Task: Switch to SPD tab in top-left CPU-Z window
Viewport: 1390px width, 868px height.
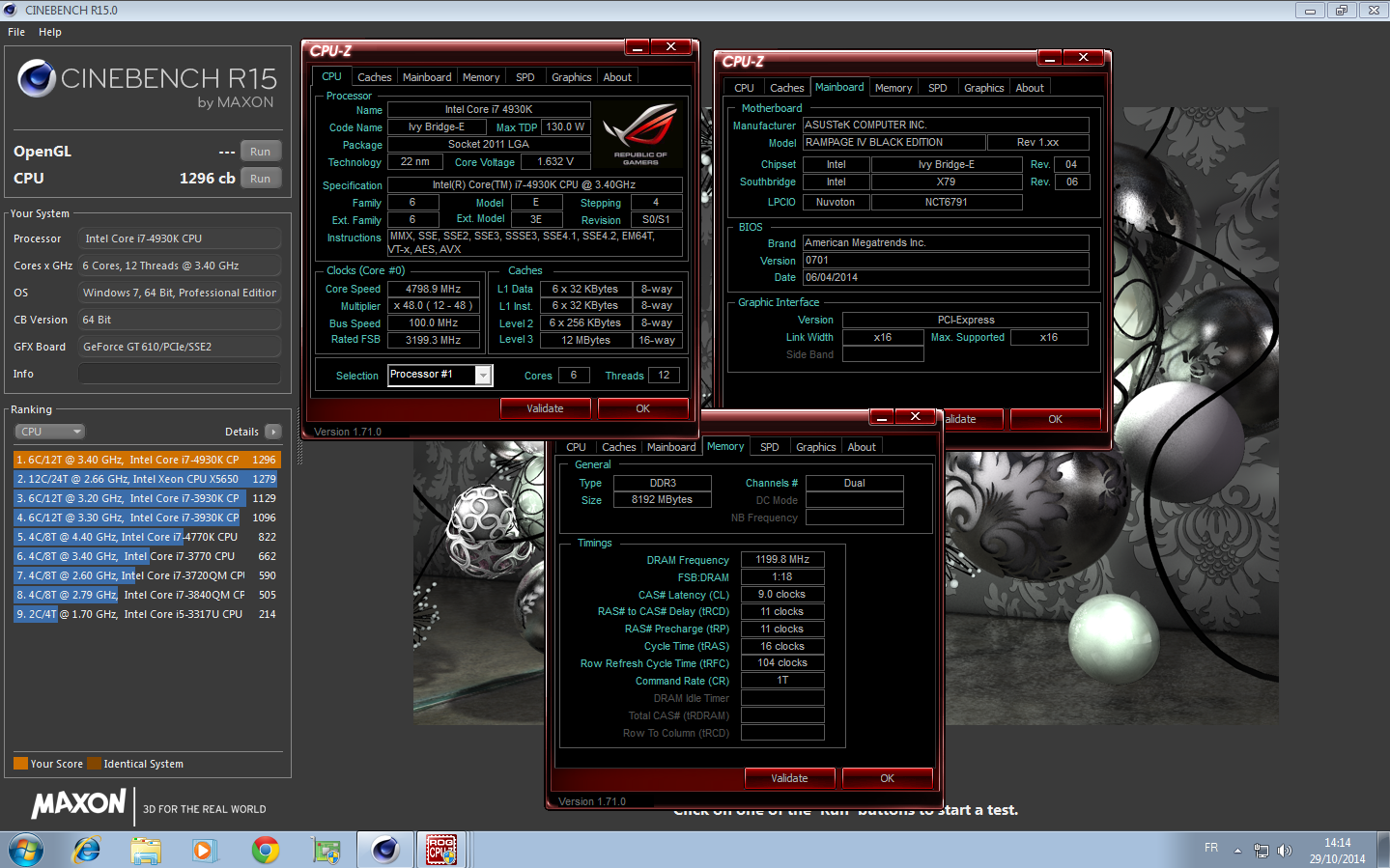Action: 525,77
